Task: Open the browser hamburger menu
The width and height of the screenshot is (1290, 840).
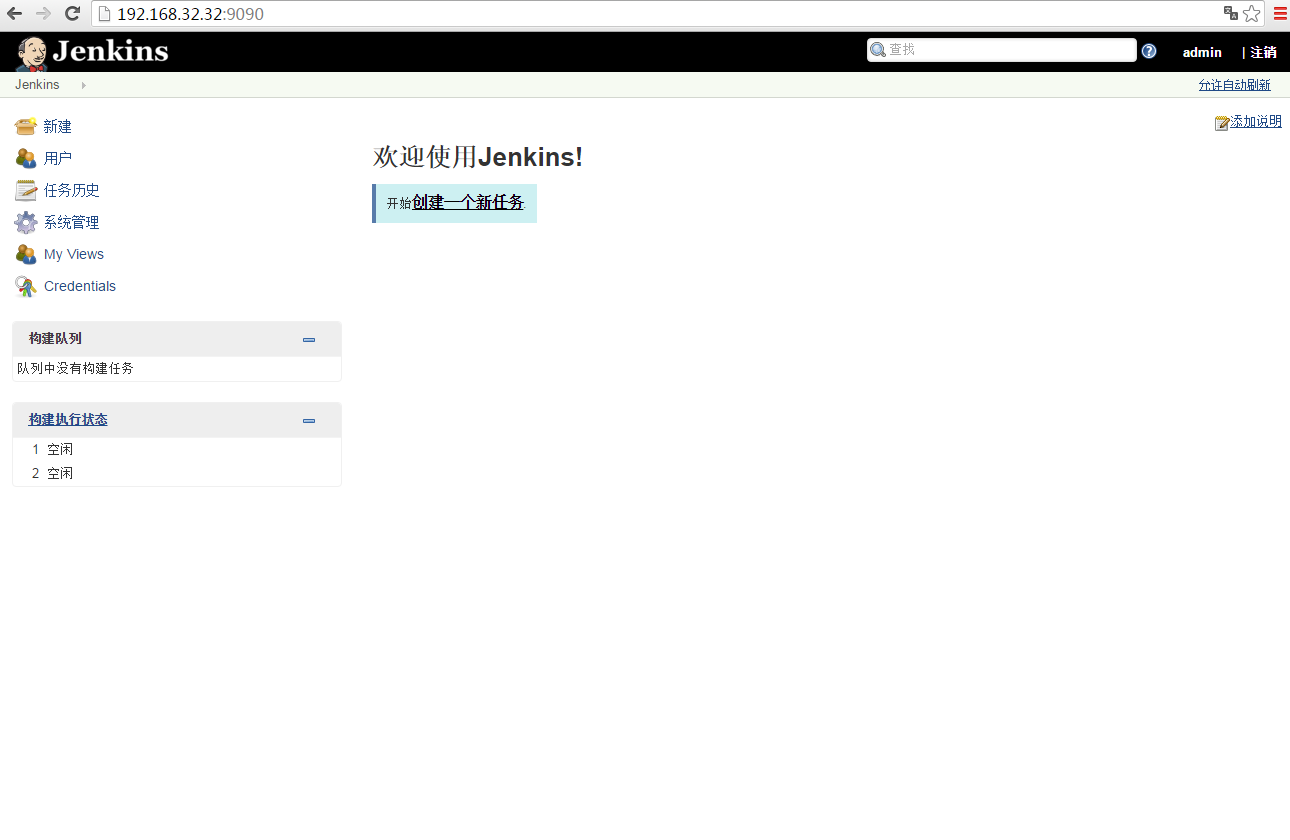Action: pyautogui.click(x=1280, y=14)
